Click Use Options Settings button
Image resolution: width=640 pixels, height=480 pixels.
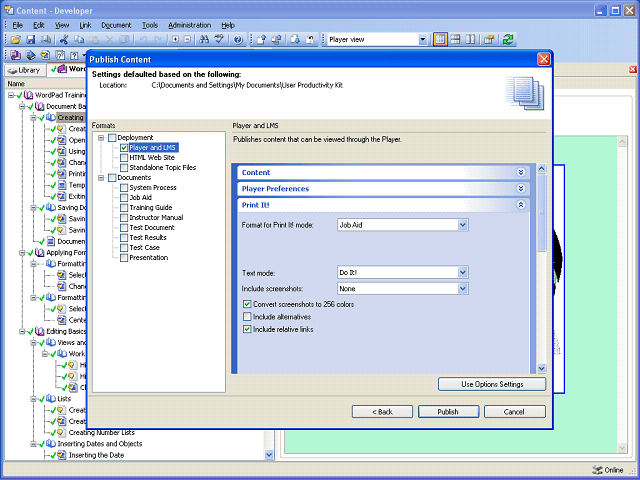pos(492,384)
